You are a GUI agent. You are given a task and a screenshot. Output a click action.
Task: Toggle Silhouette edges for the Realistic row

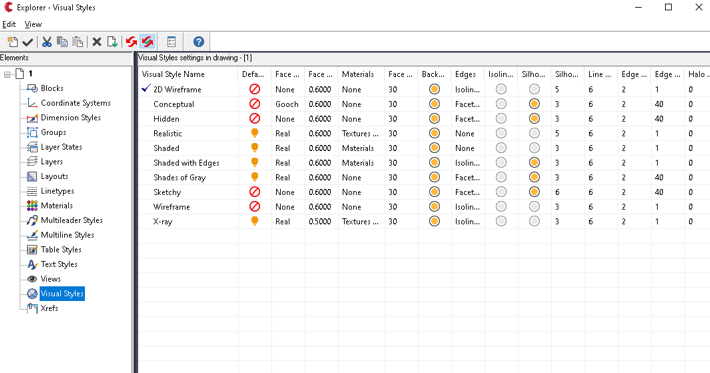(x=534, y=133)
